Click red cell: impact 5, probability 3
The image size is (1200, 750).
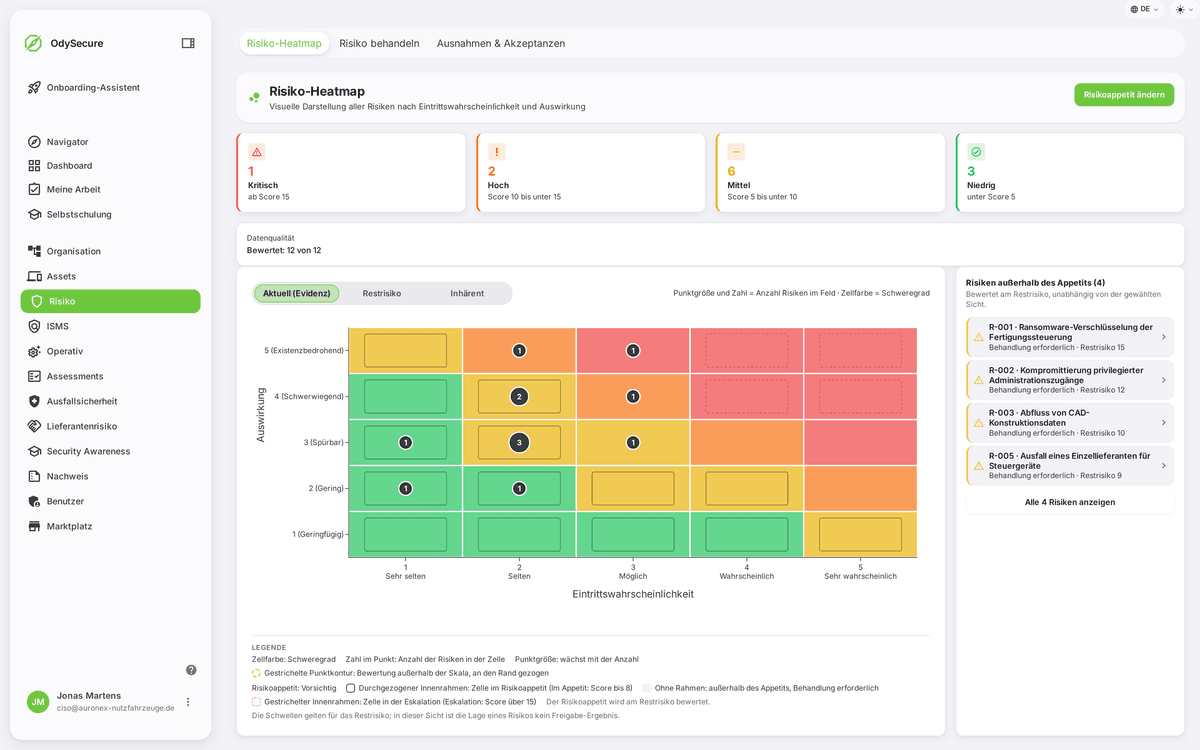(633, 350)
